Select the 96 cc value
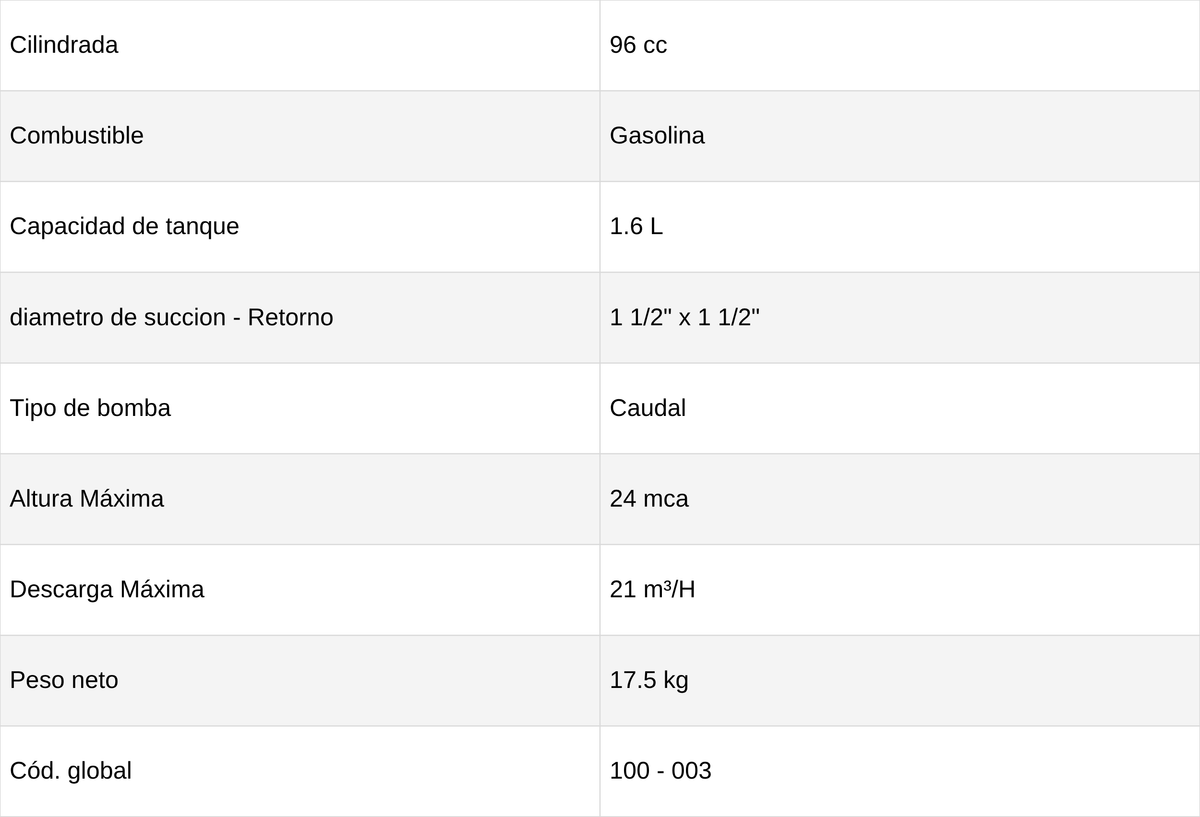Image resolution: width=1200 pixels, height=817 pixels. point(638,45)
